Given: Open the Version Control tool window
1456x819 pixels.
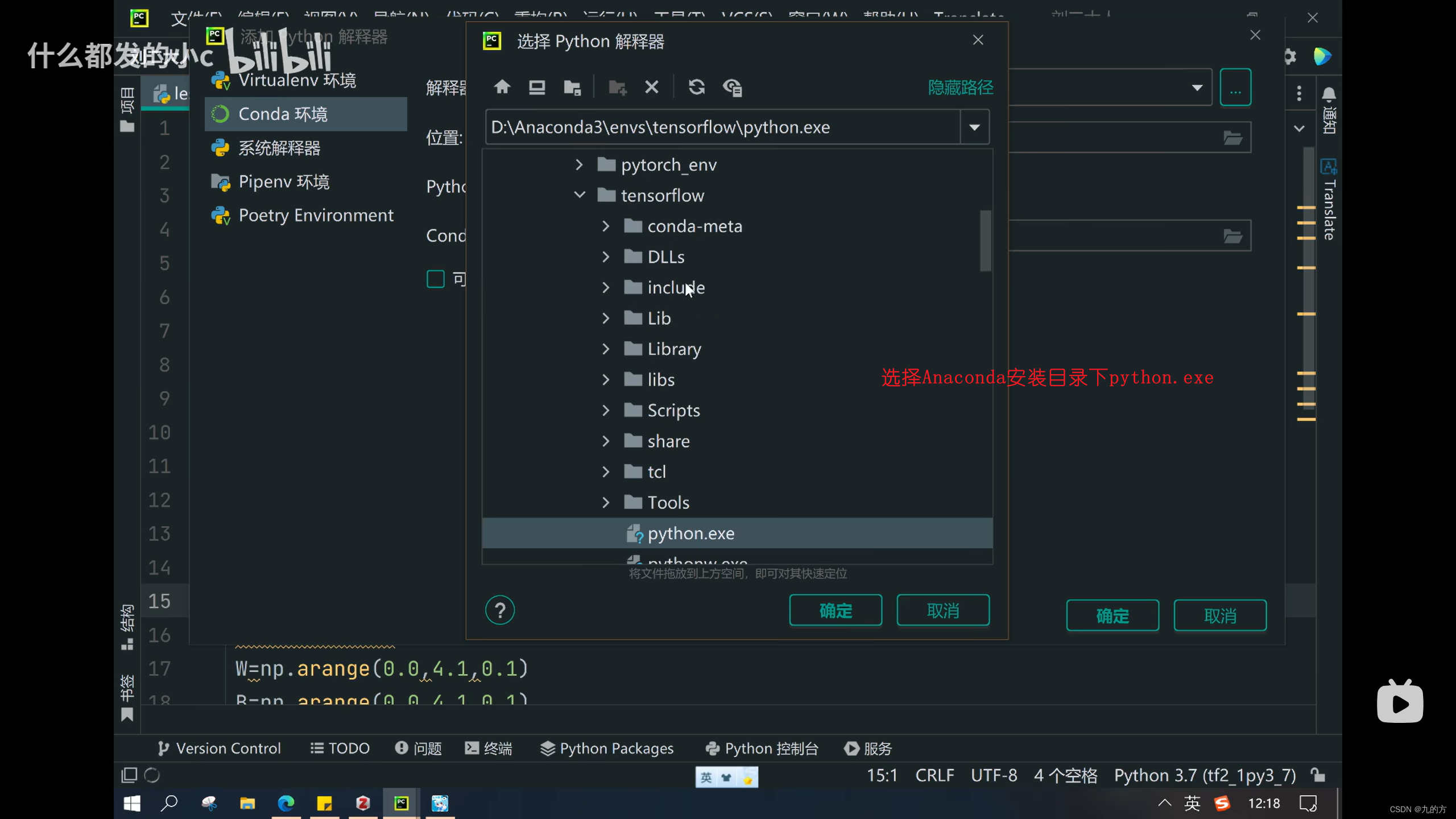Looking at the screenshot, I should pyautogui.click(x=219, y=748).
